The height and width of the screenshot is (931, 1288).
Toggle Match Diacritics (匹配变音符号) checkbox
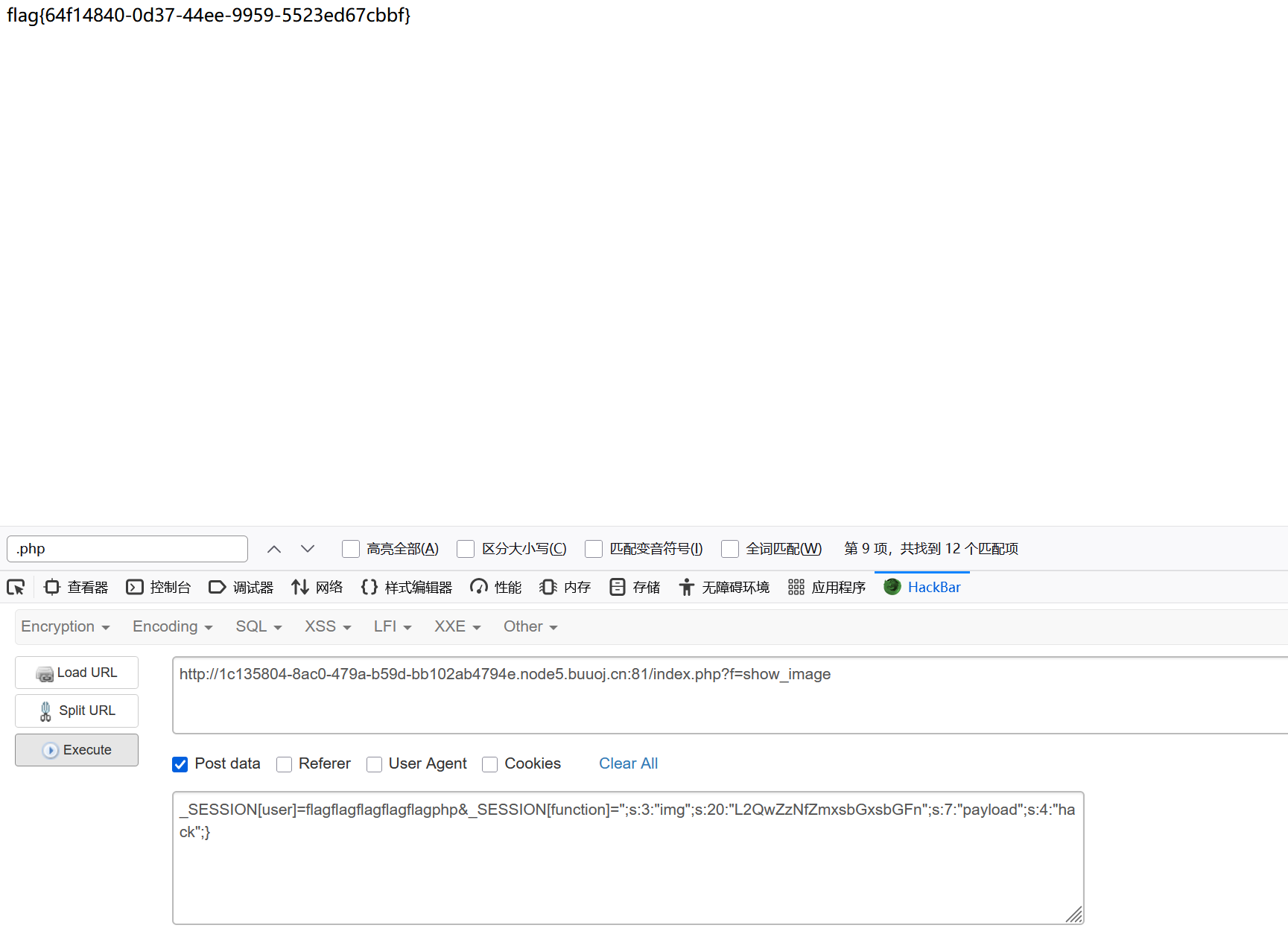(594, 549)
